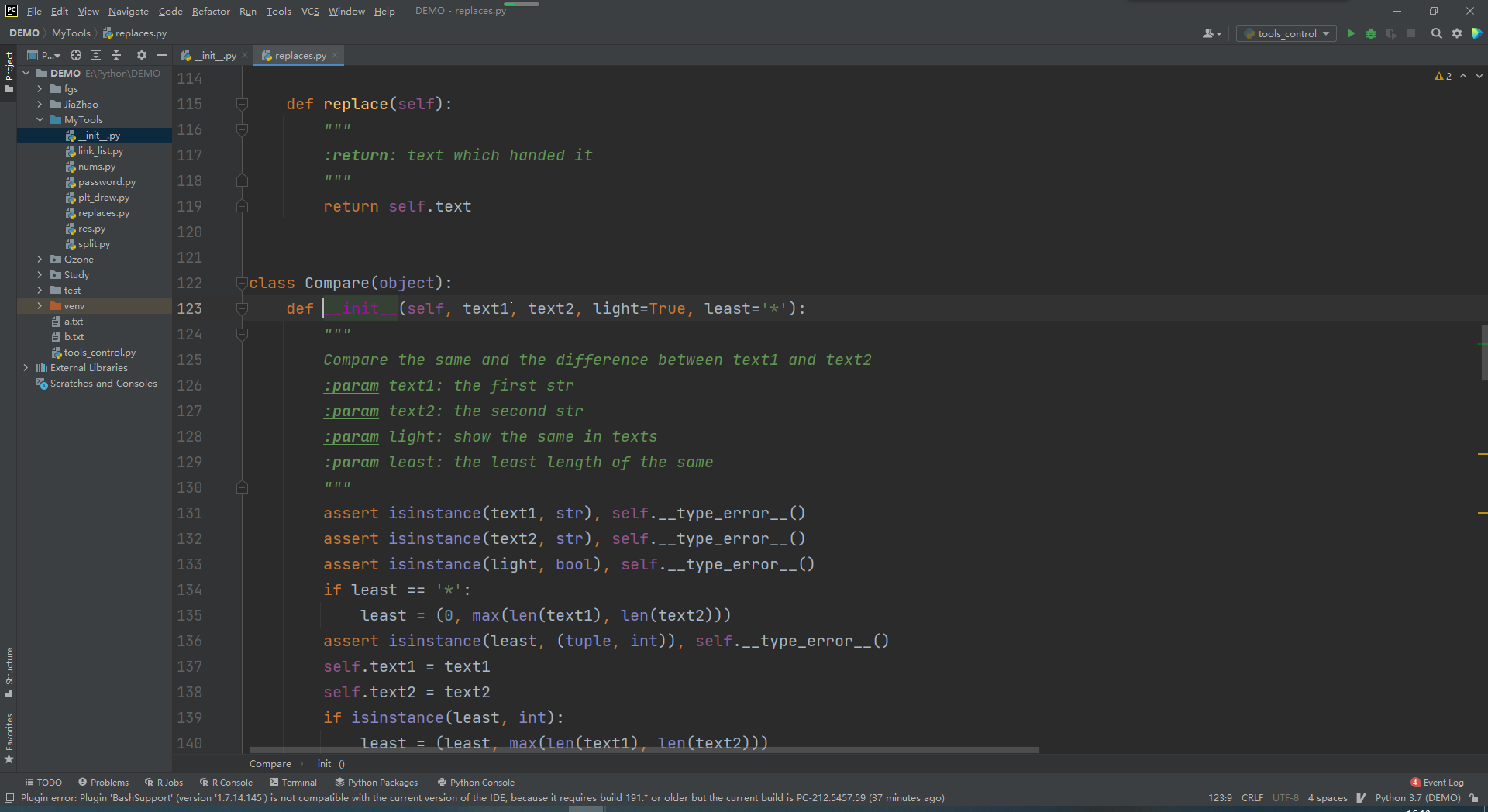
Task: Click Compare in the bottom code breadcrumb
Action: point(270,763)
